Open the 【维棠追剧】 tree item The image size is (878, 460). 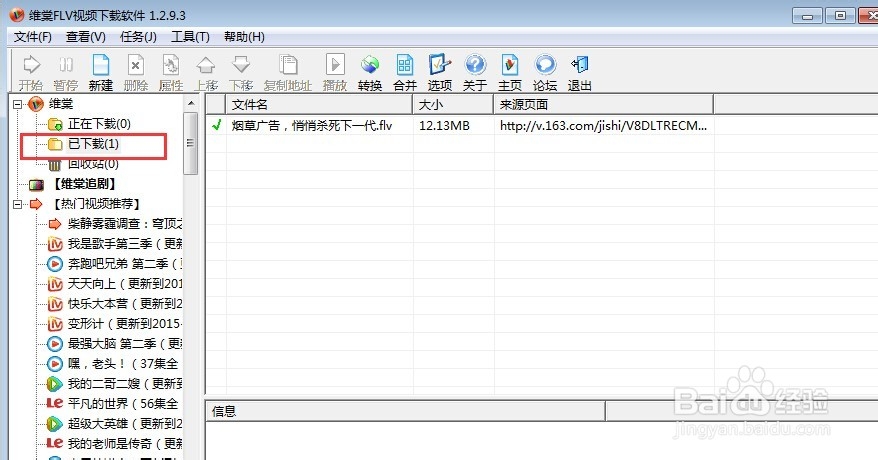(x=85, y=184)
